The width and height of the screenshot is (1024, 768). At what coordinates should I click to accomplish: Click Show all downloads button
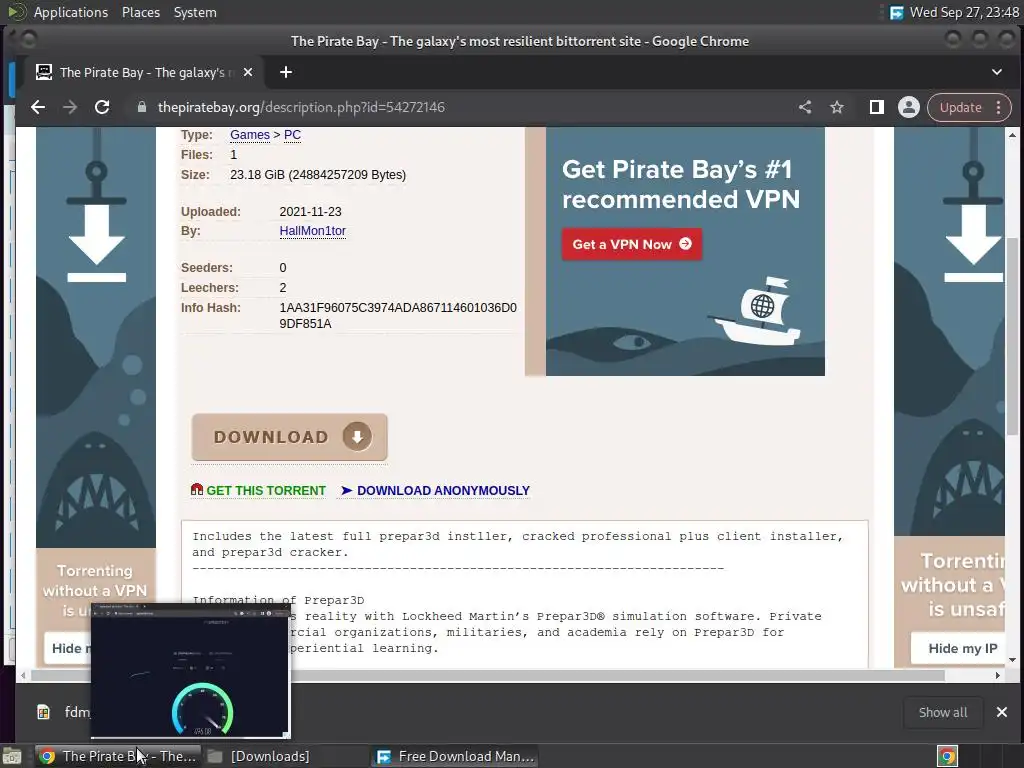click(942, 712)
